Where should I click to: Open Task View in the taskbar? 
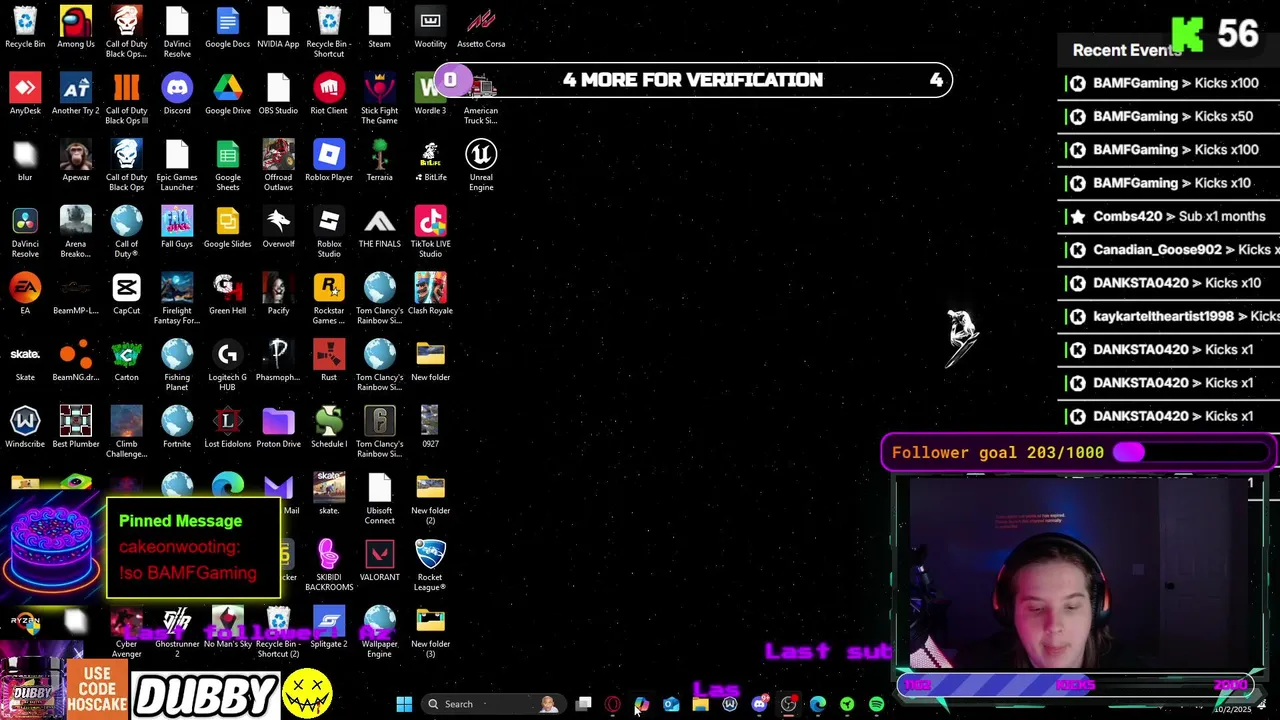tap(584, 704)
